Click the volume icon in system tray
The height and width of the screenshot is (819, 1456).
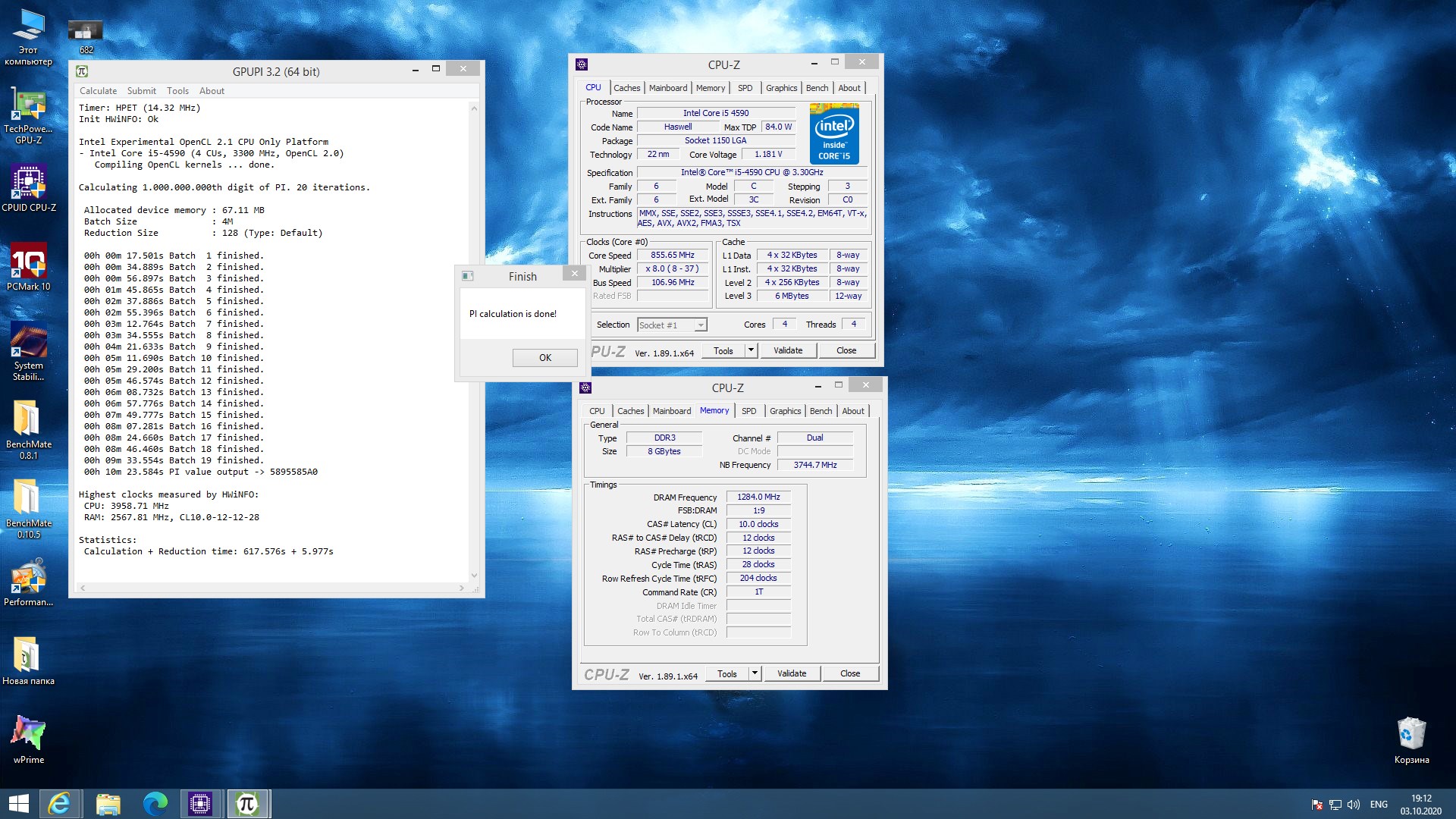point(1354,805)
